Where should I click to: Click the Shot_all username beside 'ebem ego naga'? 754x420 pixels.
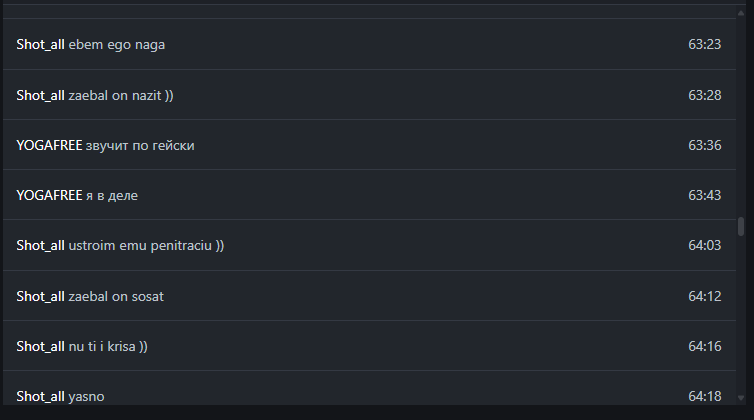(x=40, y=45)
